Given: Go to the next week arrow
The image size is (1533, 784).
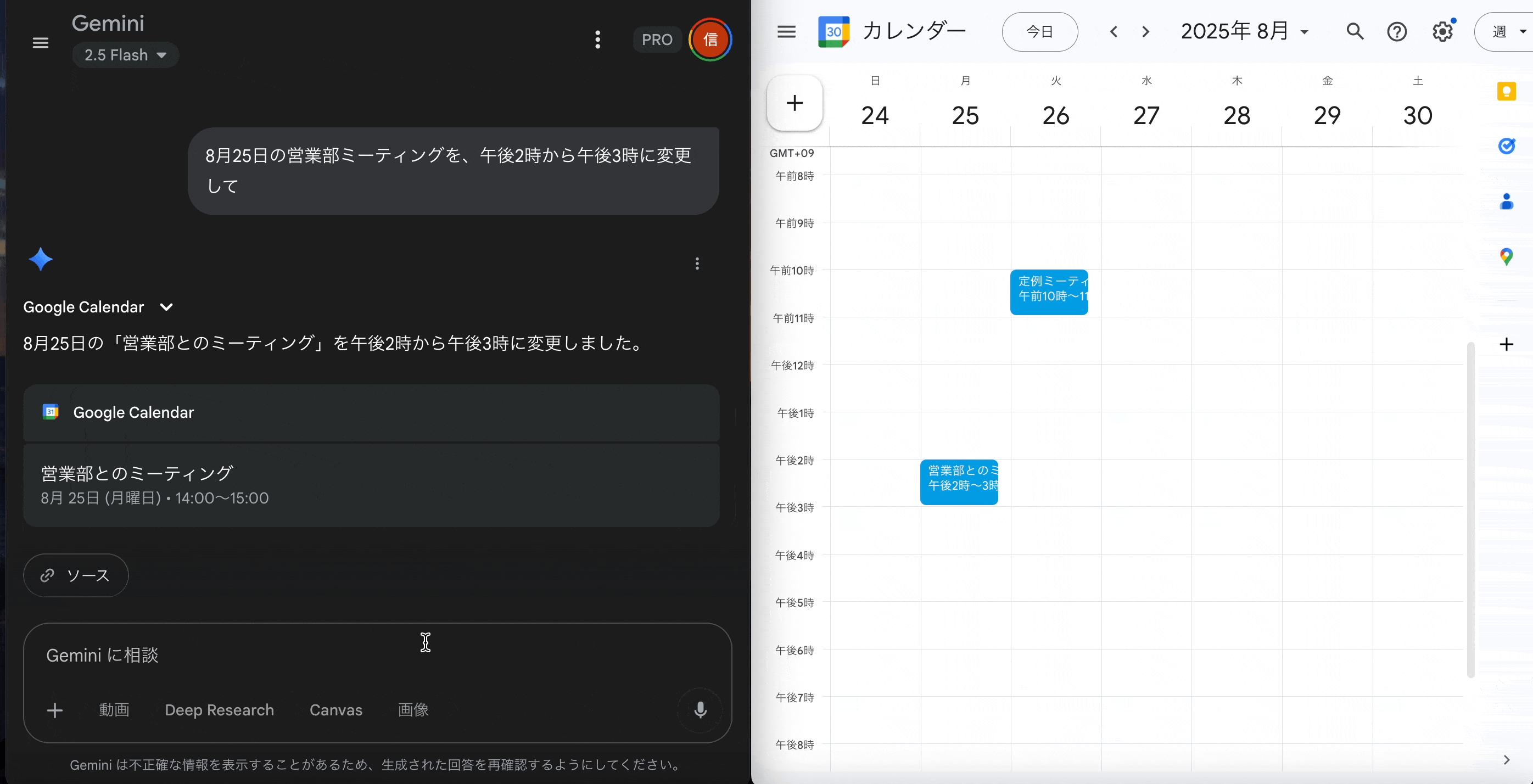Looking at the screenshot, I should [x=1145, y=31].
